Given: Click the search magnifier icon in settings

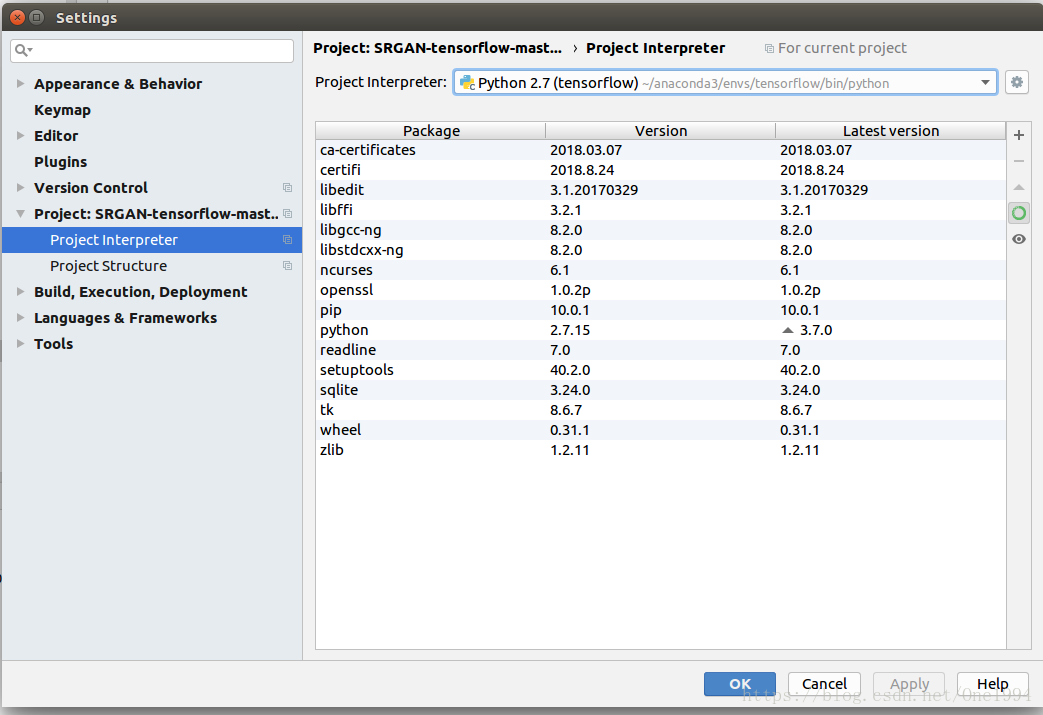Looking at the screenshot, I should (x=23, y=50).
